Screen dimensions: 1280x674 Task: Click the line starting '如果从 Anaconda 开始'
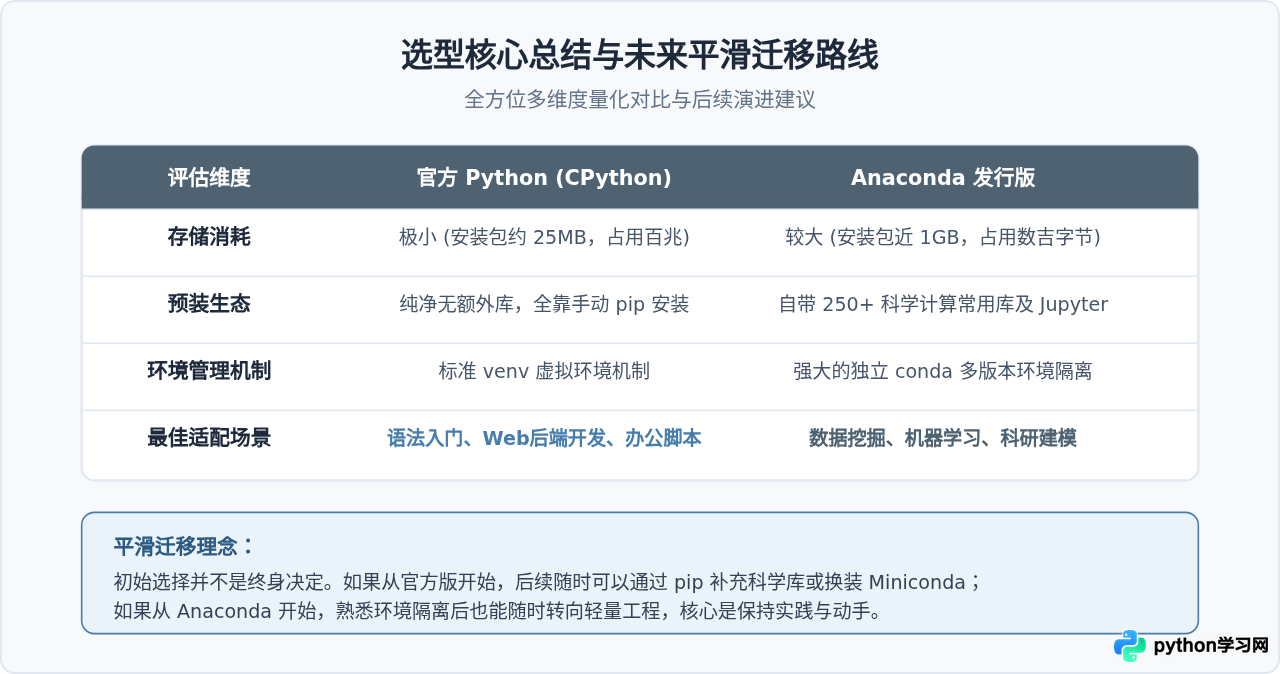pyautogui.click(x=498, y=610)
